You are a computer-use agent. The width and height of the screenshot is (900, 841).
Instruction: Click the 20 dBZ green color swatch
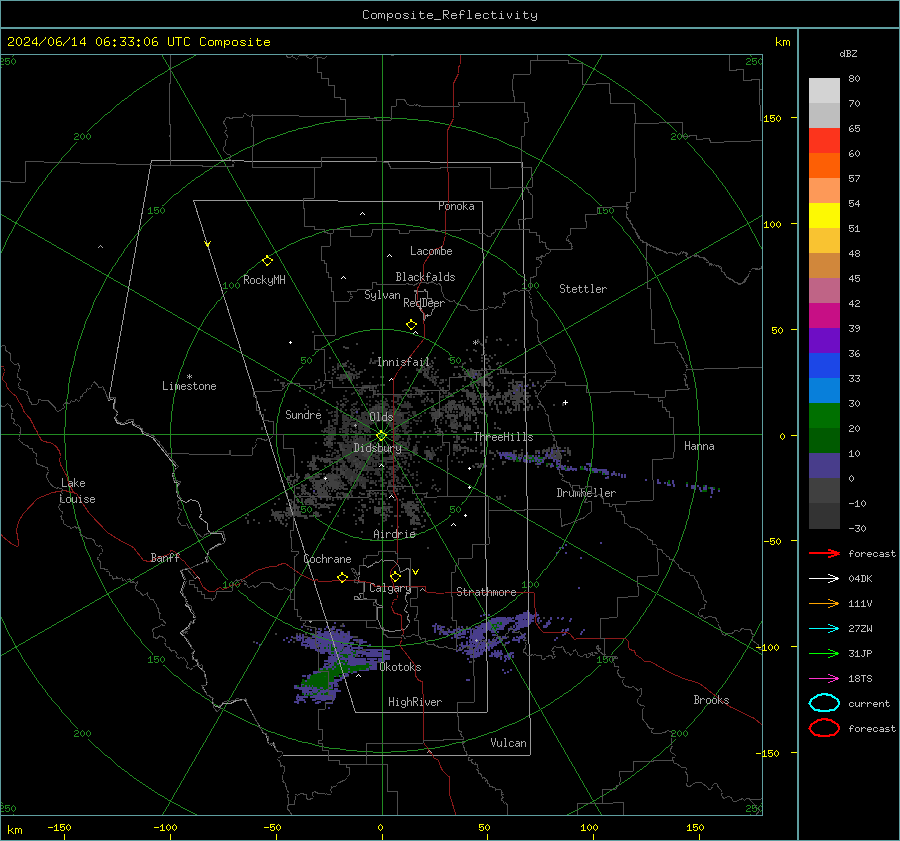click(x=824, y=416)
